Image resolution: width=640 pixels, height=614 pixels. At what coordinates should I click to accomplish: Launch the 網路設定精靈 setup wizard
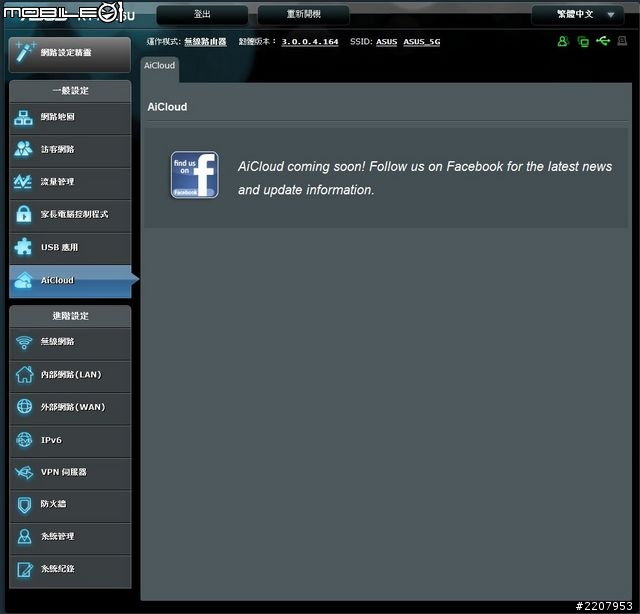[x=68, y=52]
